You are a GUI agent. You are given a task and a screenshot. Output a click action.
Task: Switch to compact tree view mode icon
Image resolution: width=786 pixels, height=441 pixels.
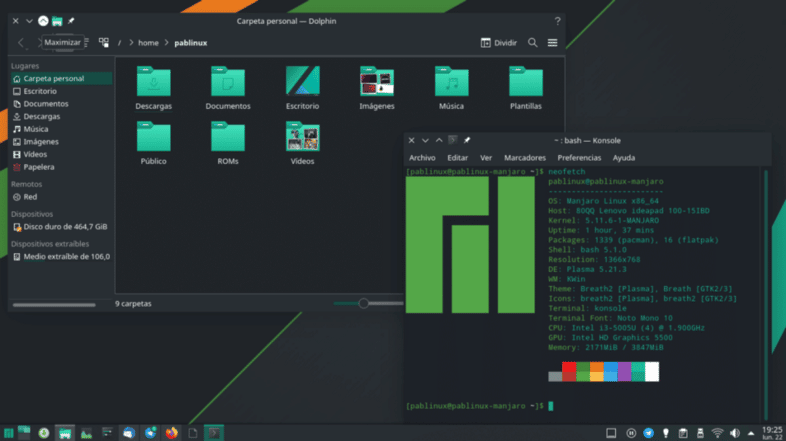pyautogui.click(x=104, y=43)
